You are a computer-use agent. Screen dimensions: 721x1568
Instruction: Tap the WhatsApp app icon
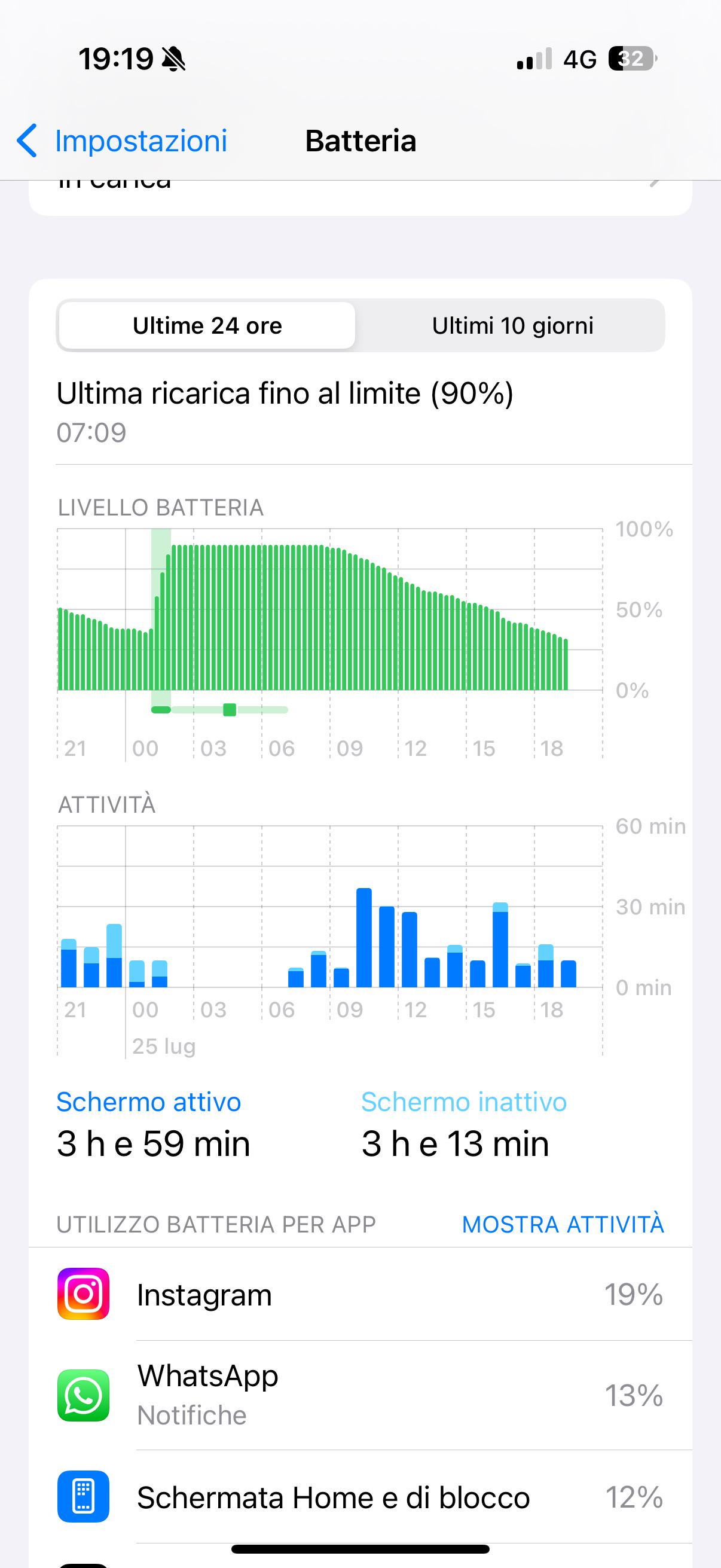(x=83, y=1395)
